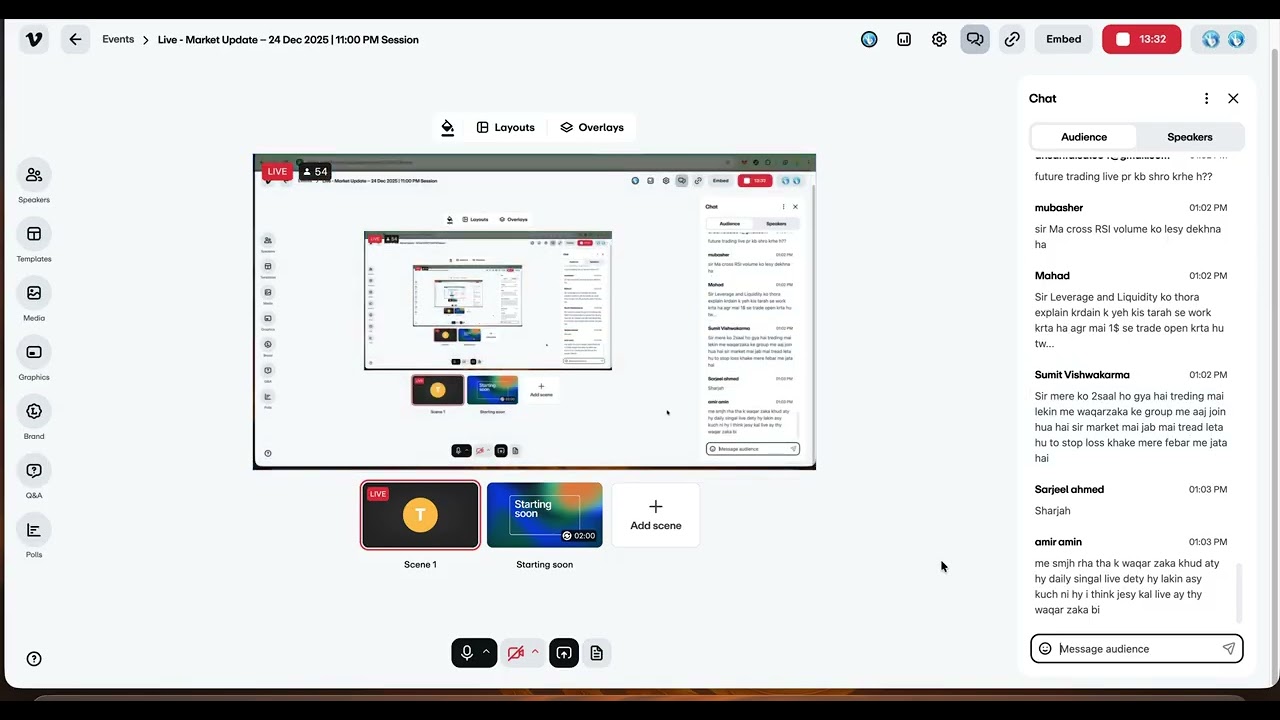
Task: Click Sarjeel ahmed's name in chat
Action: [1069, 490]
